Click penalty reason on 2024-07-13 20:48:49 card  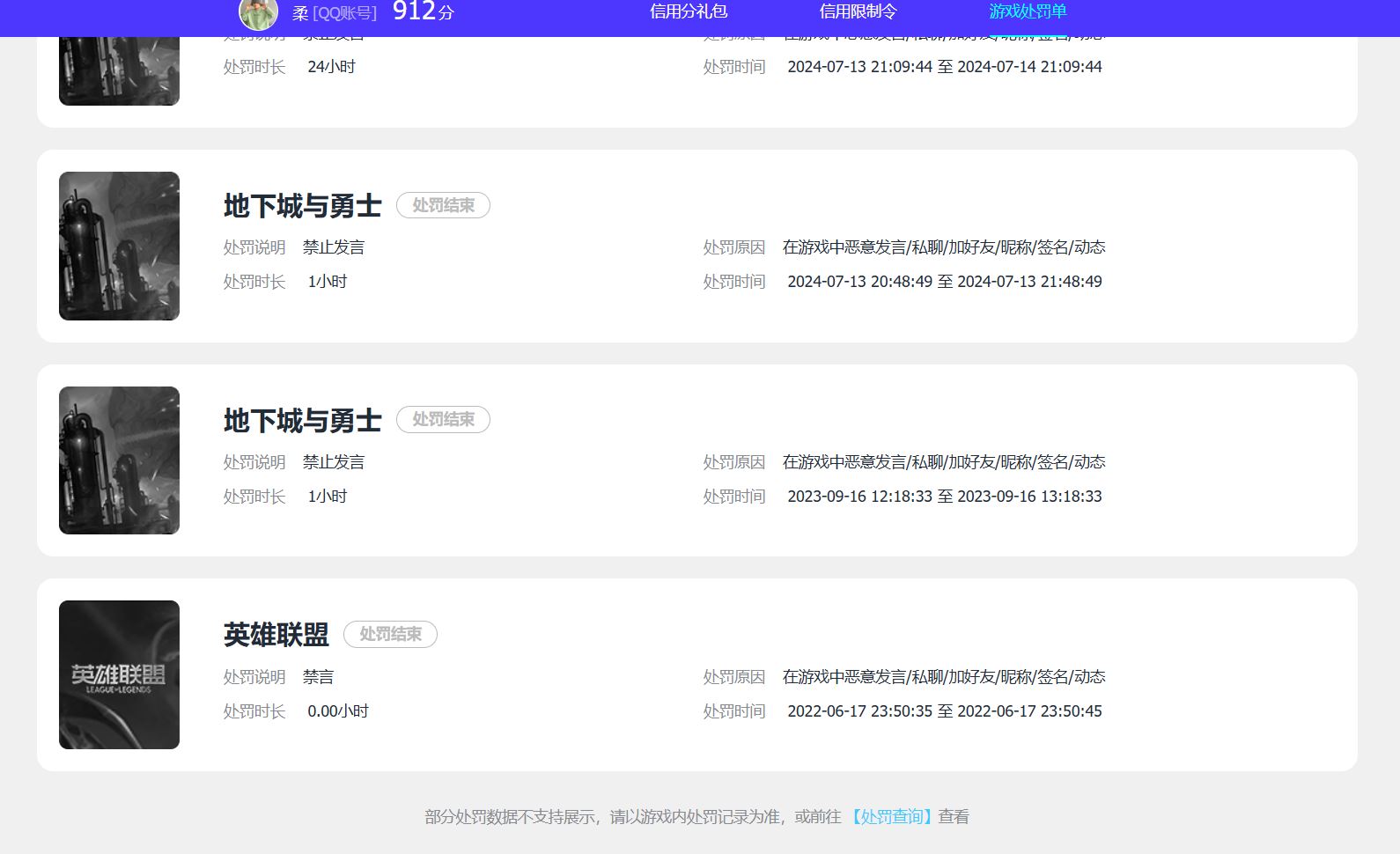tap(944, 247)
